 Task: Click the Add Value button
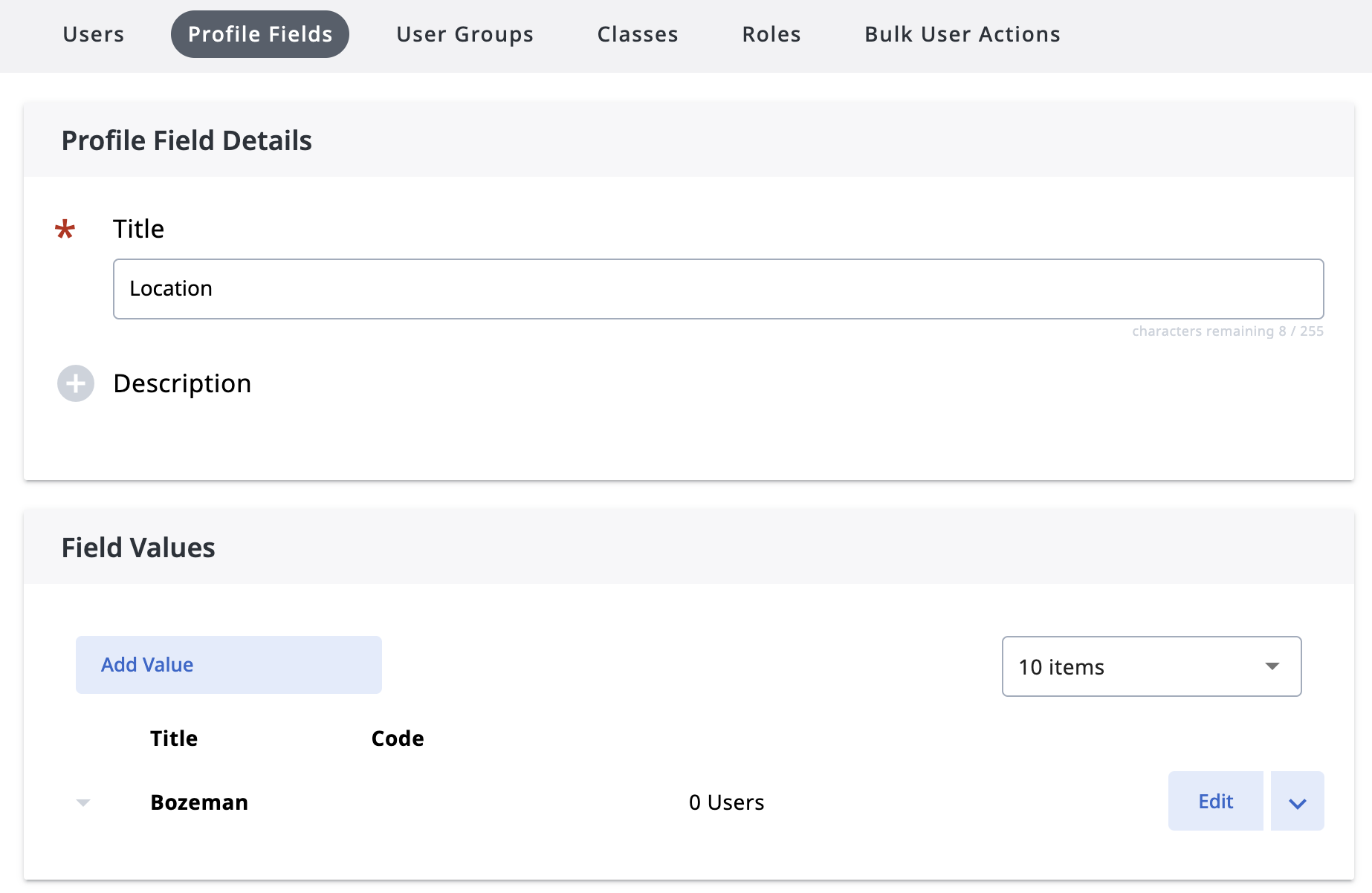click(229, 665)
